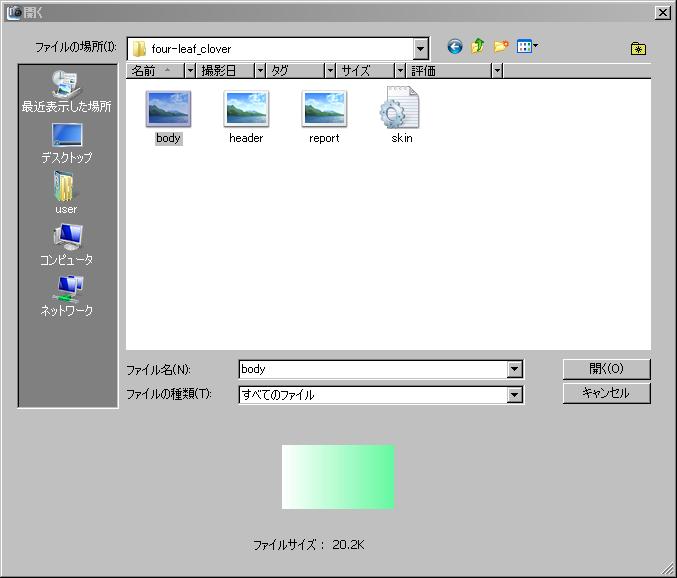
Task: Open ネットワーク in the sidebar
Action: tap(66, 296)
